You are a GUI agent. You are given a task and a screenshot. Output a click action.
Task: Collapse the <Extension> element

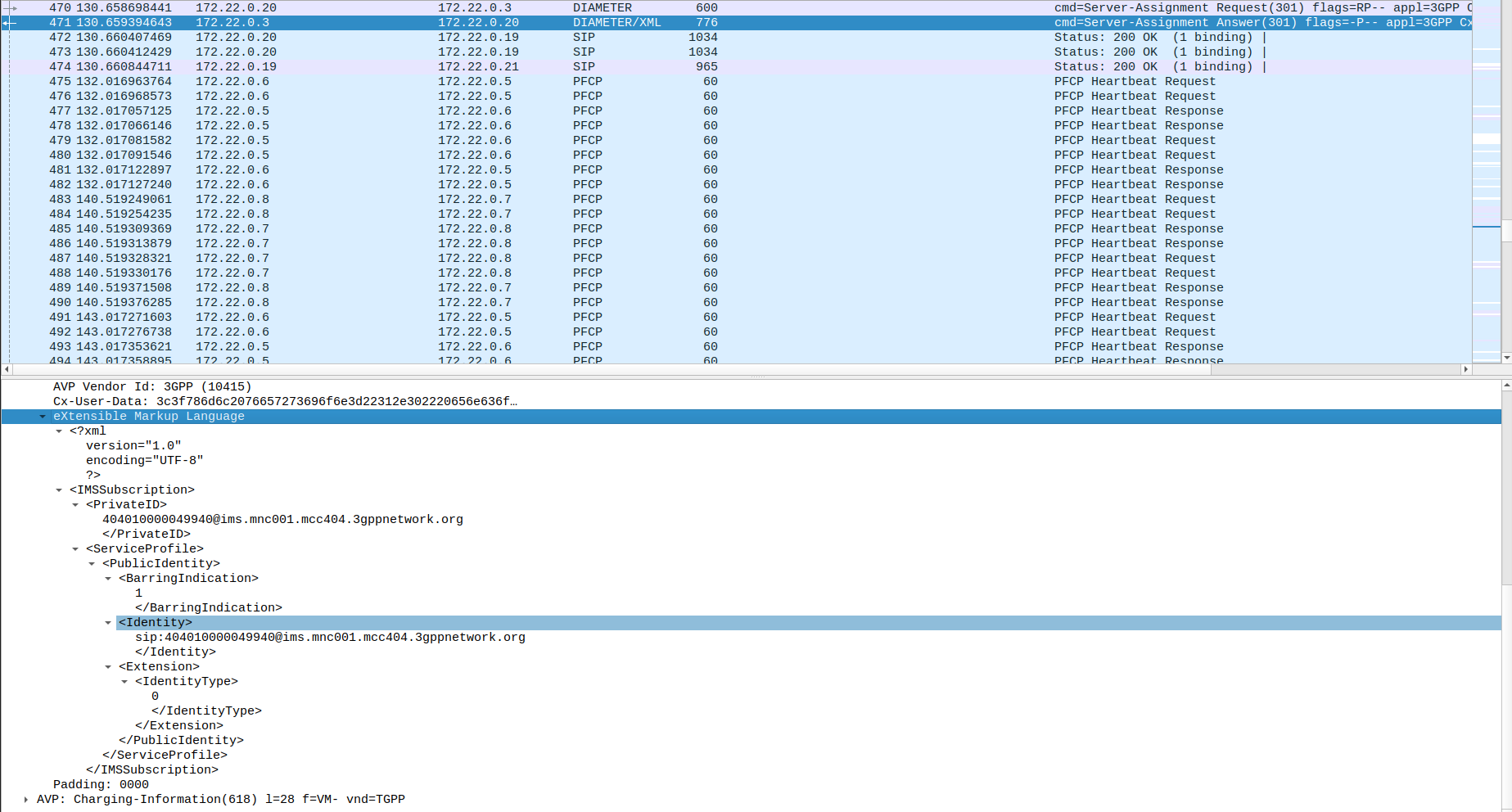click(x=108, y=666)
